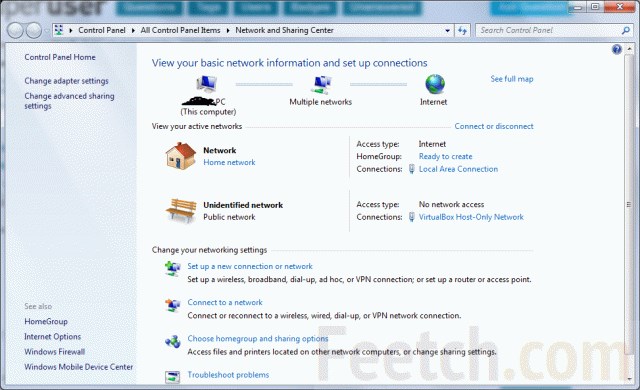Expand the arrow after Control Panel breadcrumb

click(133, 30)
